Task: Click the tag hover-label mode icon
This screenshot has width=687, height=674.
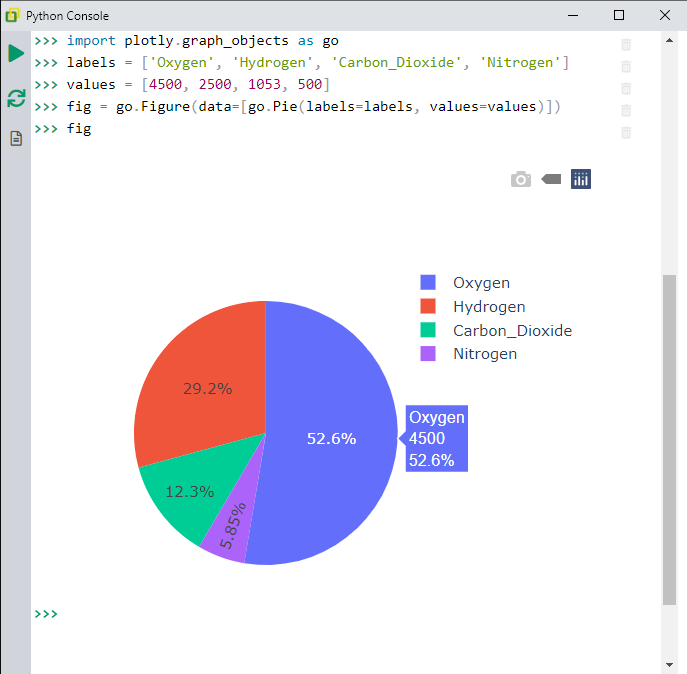Action: [551, 179]
